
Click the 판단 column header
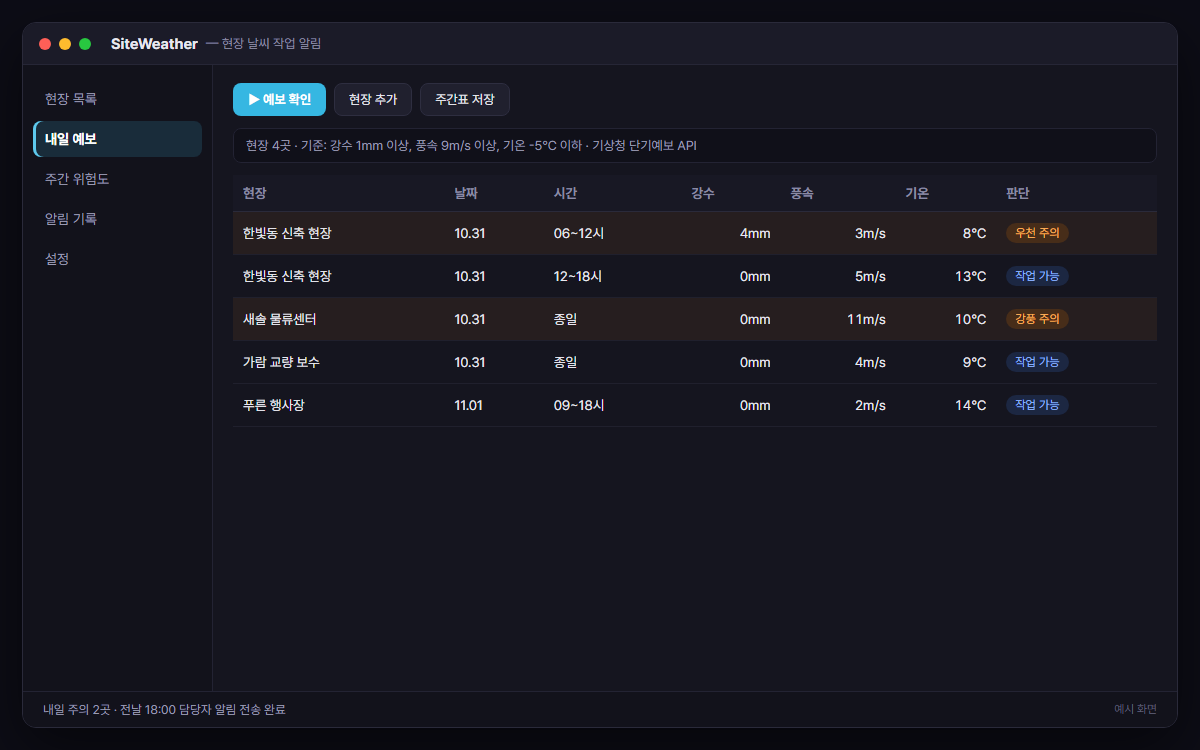click(1018, 193)
